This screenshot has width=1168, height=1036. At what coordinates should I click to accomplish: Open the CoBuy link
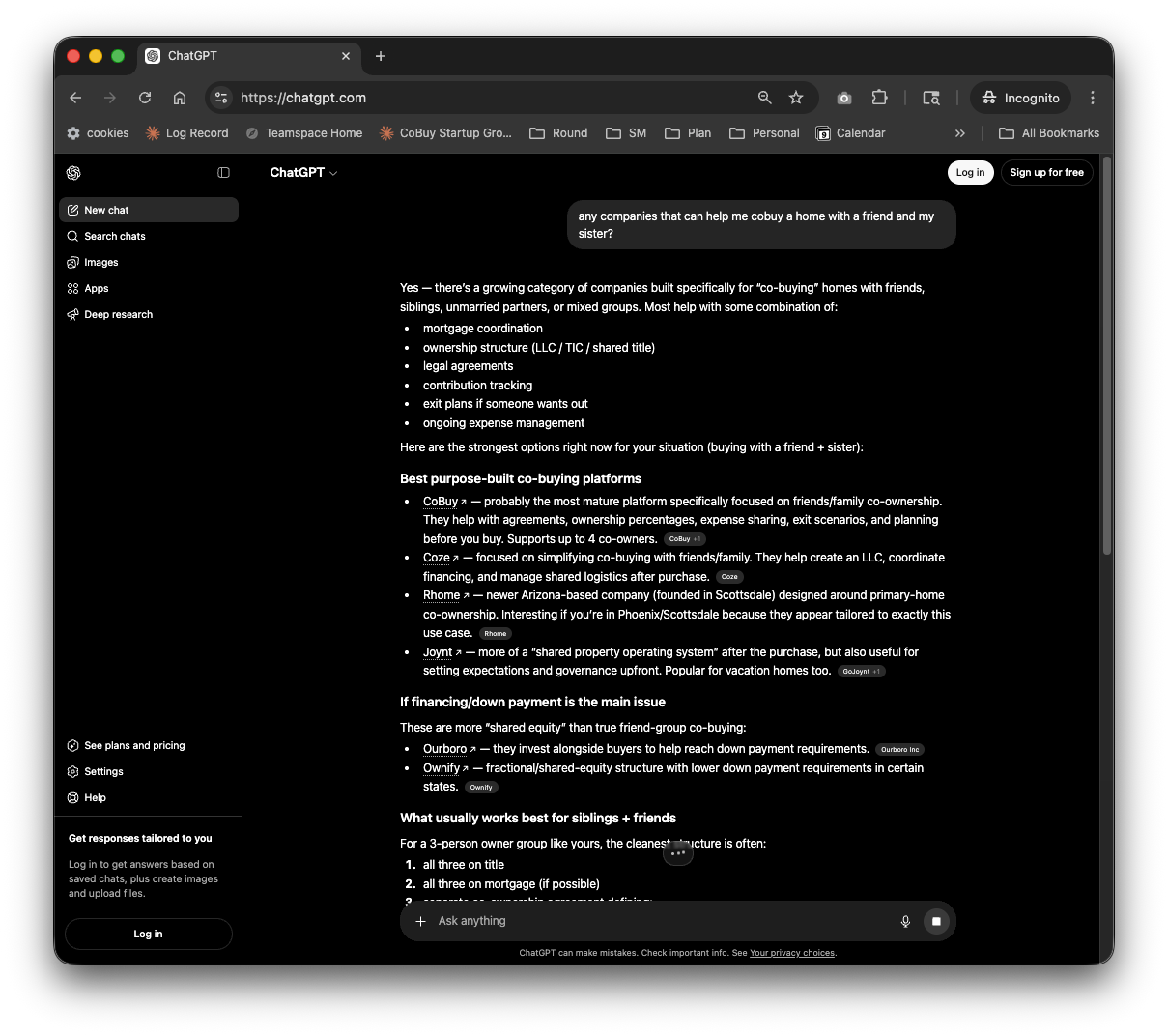(444, 502)
